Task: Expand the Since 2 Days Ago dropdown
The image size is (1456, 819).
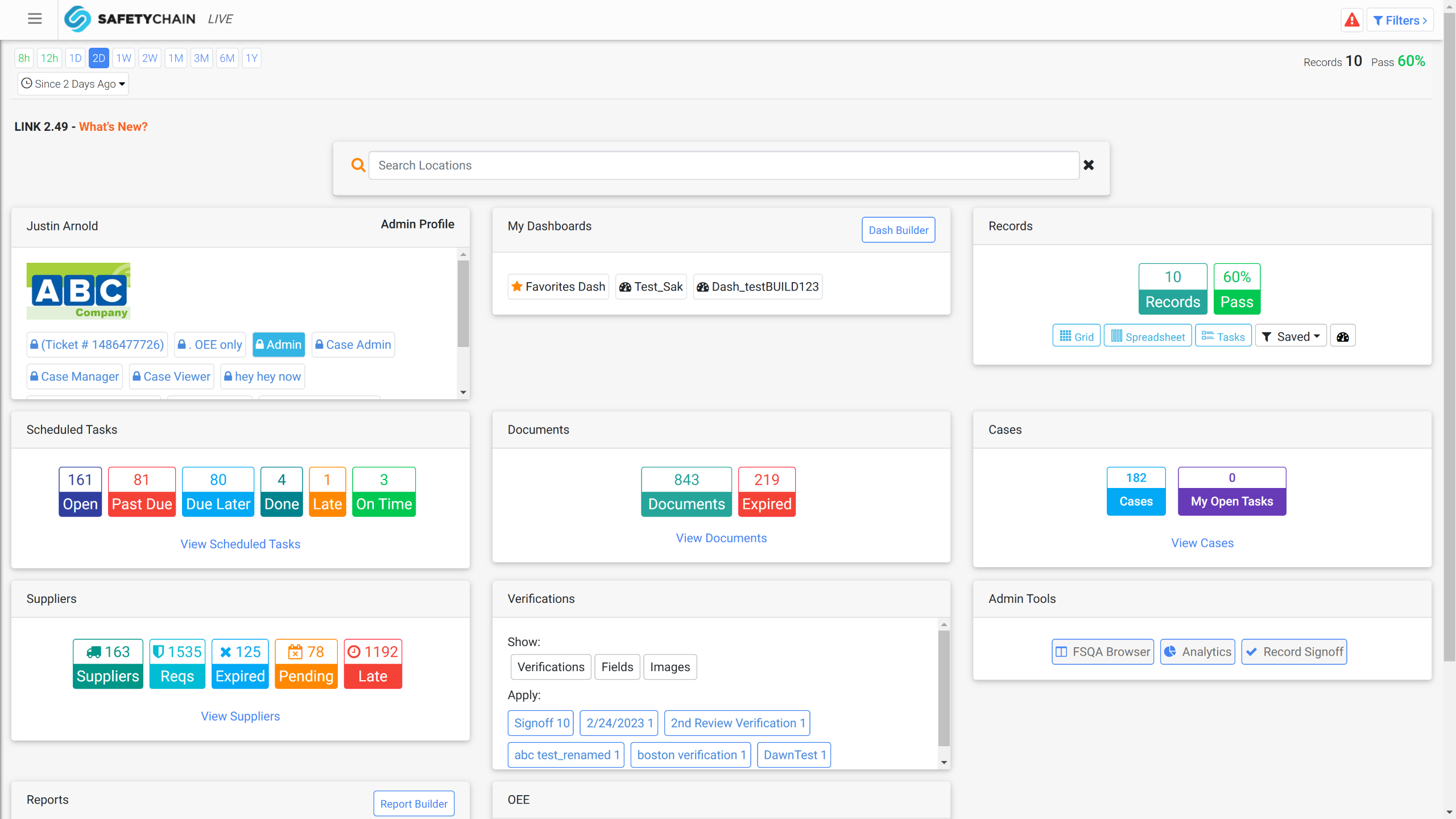Action: click(73, 84)
